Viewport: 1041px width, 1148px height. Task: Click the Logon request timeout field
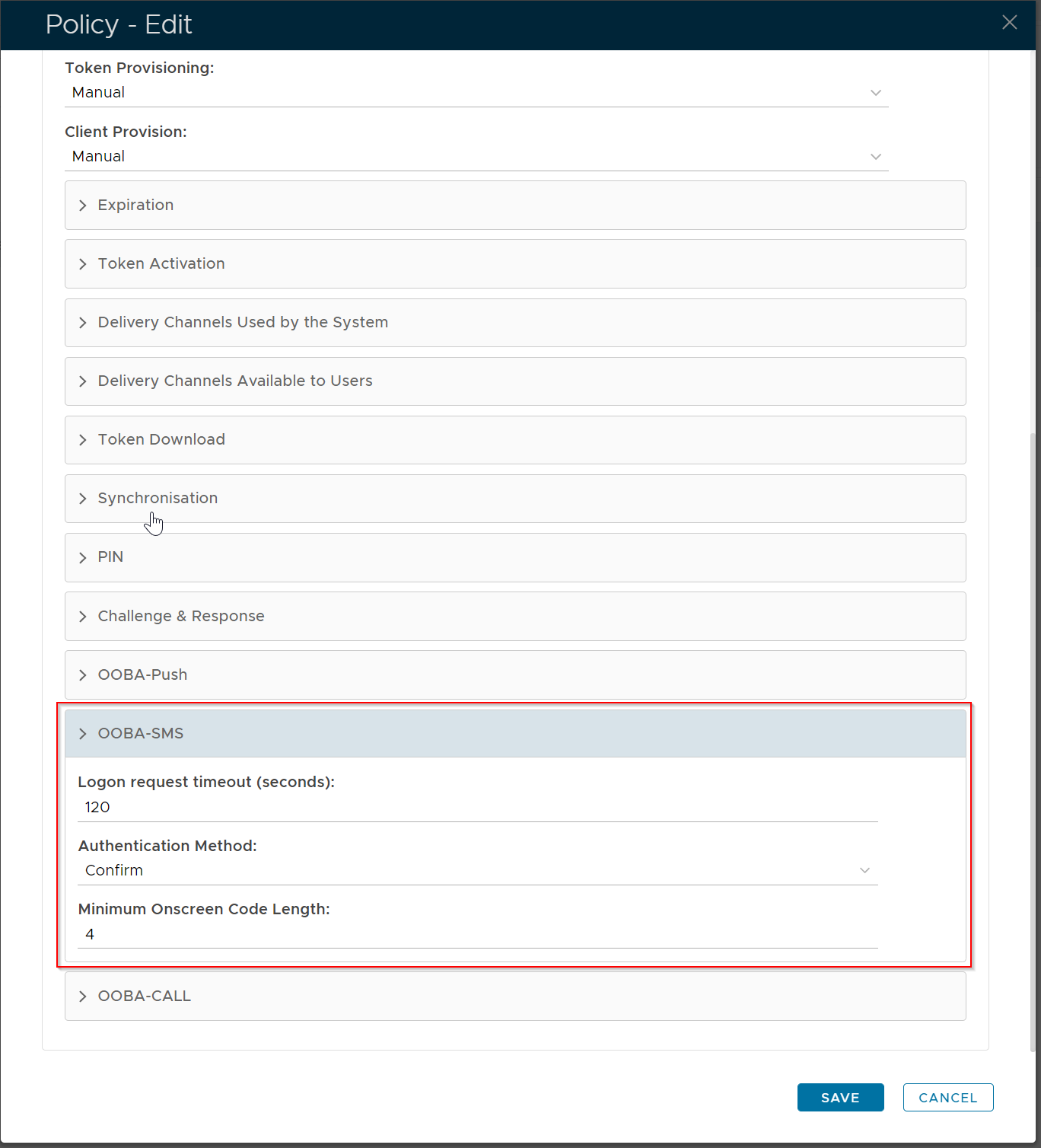click(477, 808)
